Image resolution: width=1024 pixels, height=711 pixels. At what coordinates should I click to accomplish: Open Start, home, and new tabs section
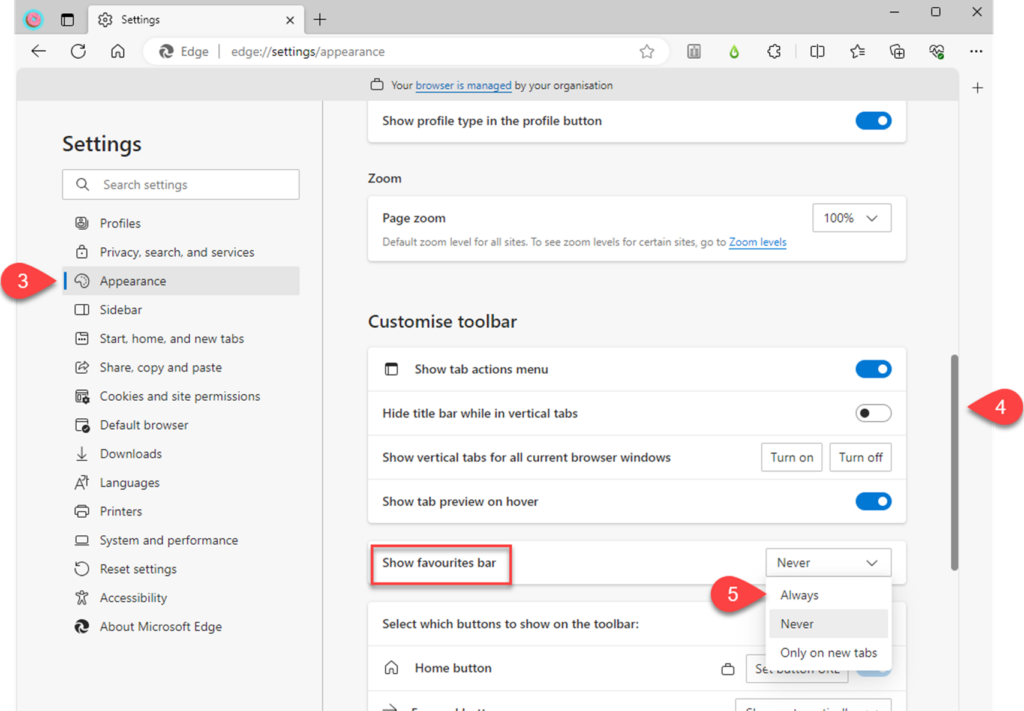coord(181,338)
